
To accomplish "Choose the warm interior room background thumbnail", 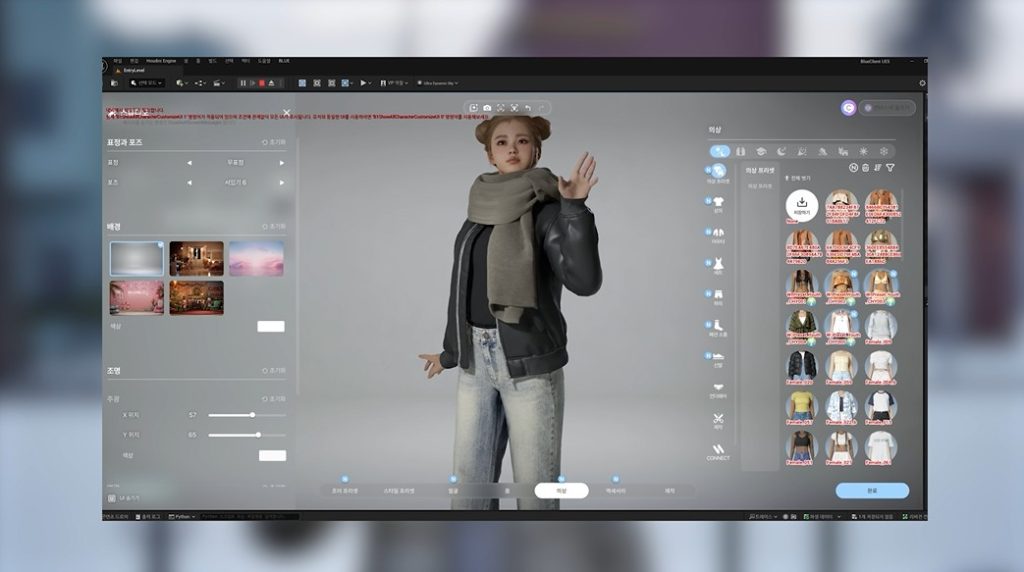I will point(197,259).
